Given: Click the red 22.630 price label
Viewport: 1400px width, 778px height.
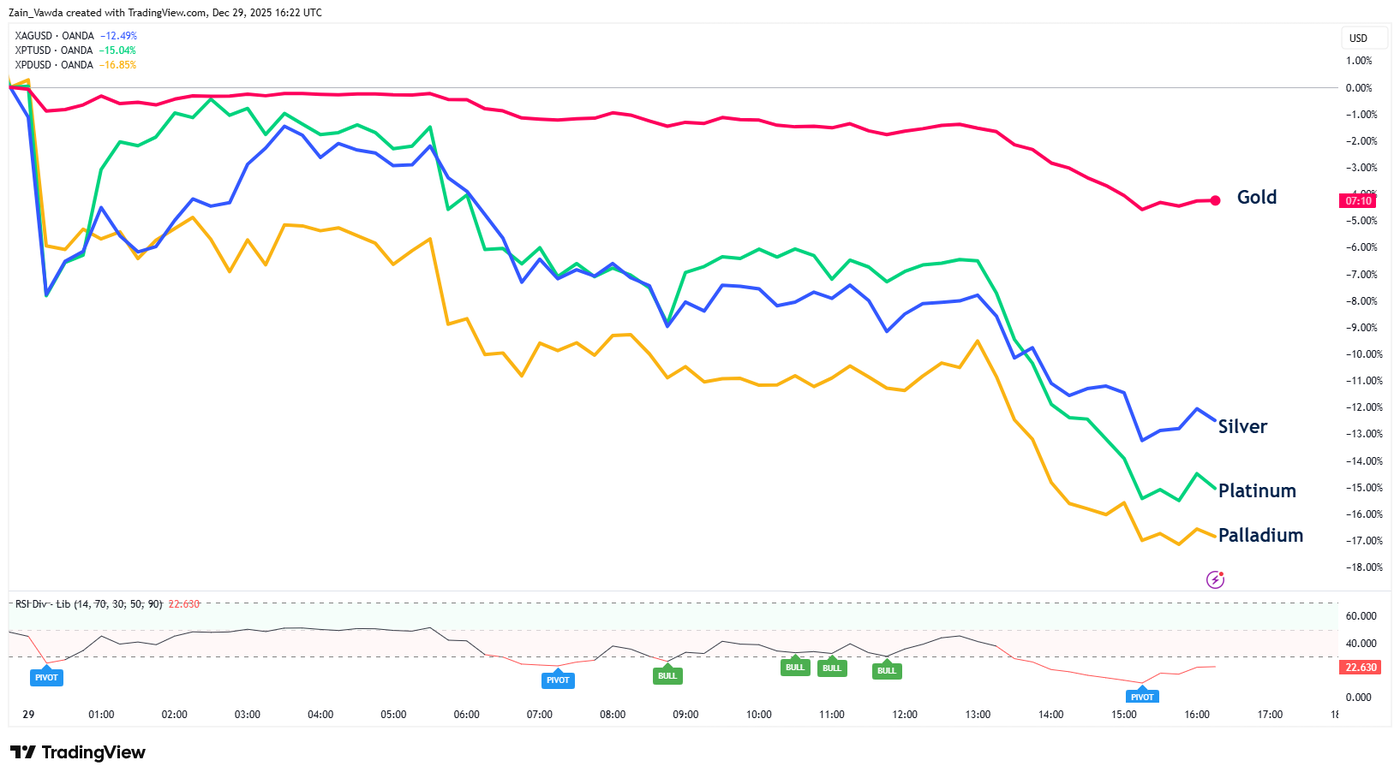Looking at the screenshot, I should point(1359,667).
